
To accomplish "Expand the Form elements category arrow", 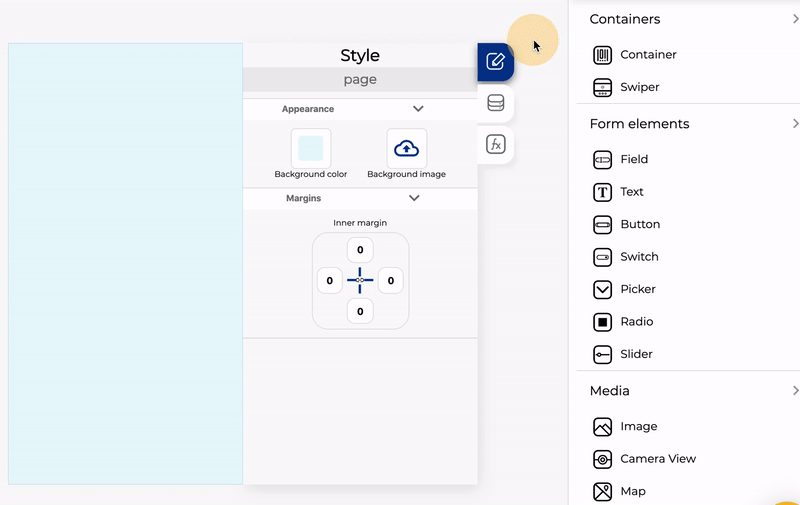I will (x=795, y=123).
